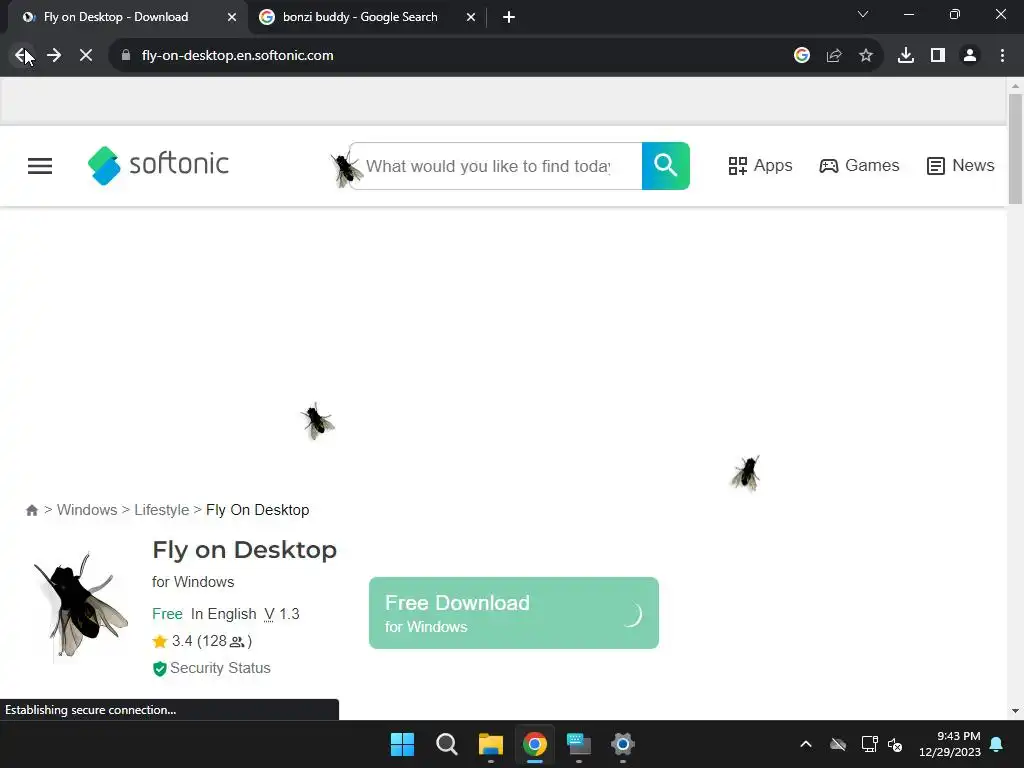Switch to bonzi buddy Google Search tab
The height and width of the screenshot is (768, 1024).
pos(360,17)
